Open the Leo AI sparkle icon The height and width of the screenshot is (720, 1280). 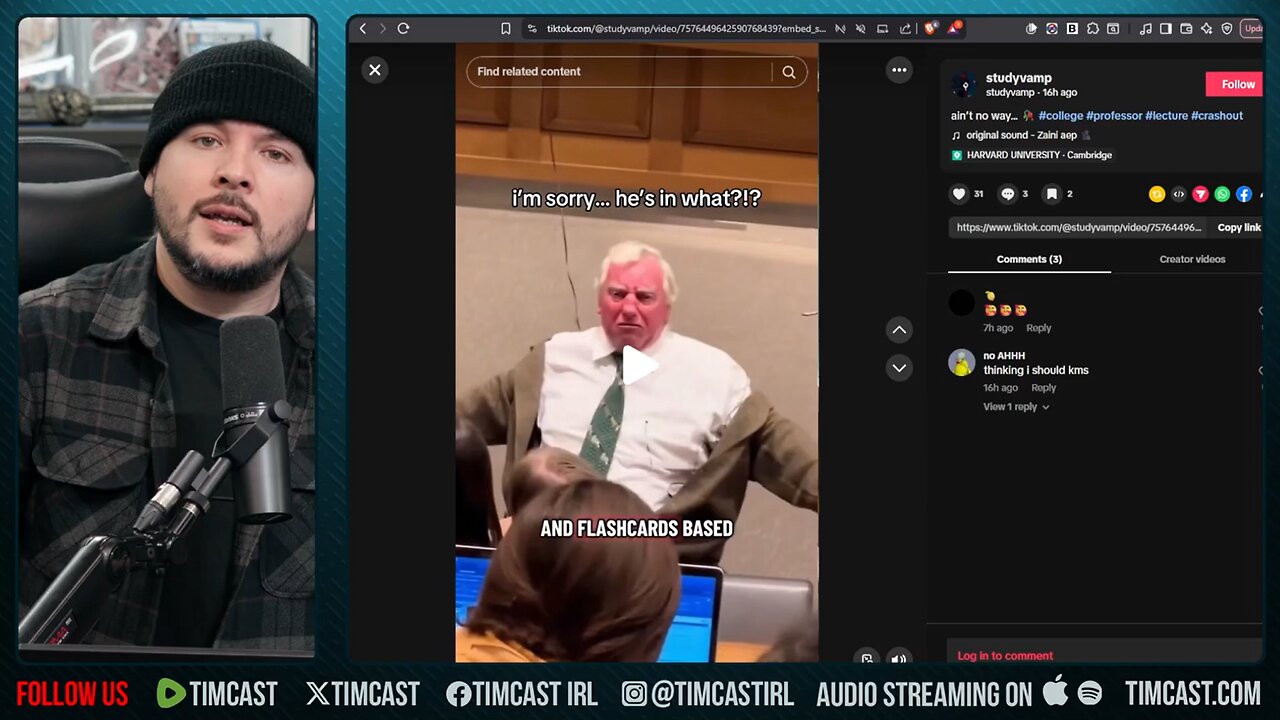click(1207, 29)
